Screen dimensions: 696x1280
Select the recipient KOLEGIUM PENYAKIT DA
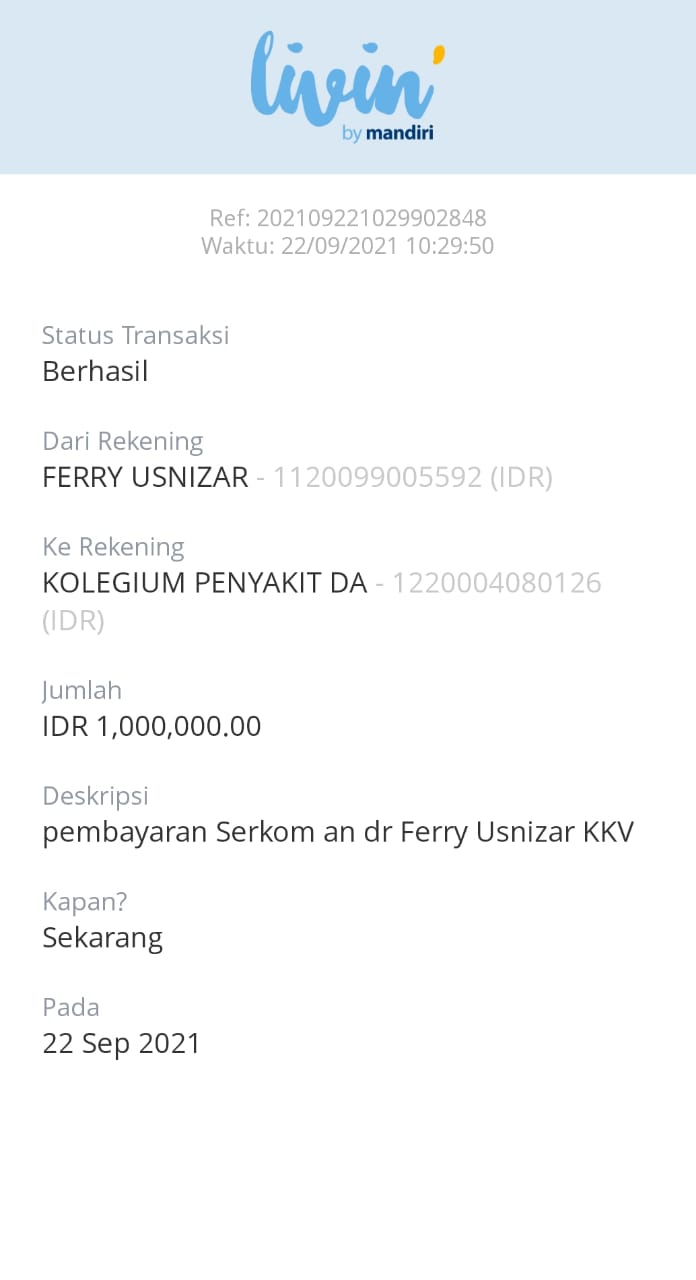tap(204, 584)
